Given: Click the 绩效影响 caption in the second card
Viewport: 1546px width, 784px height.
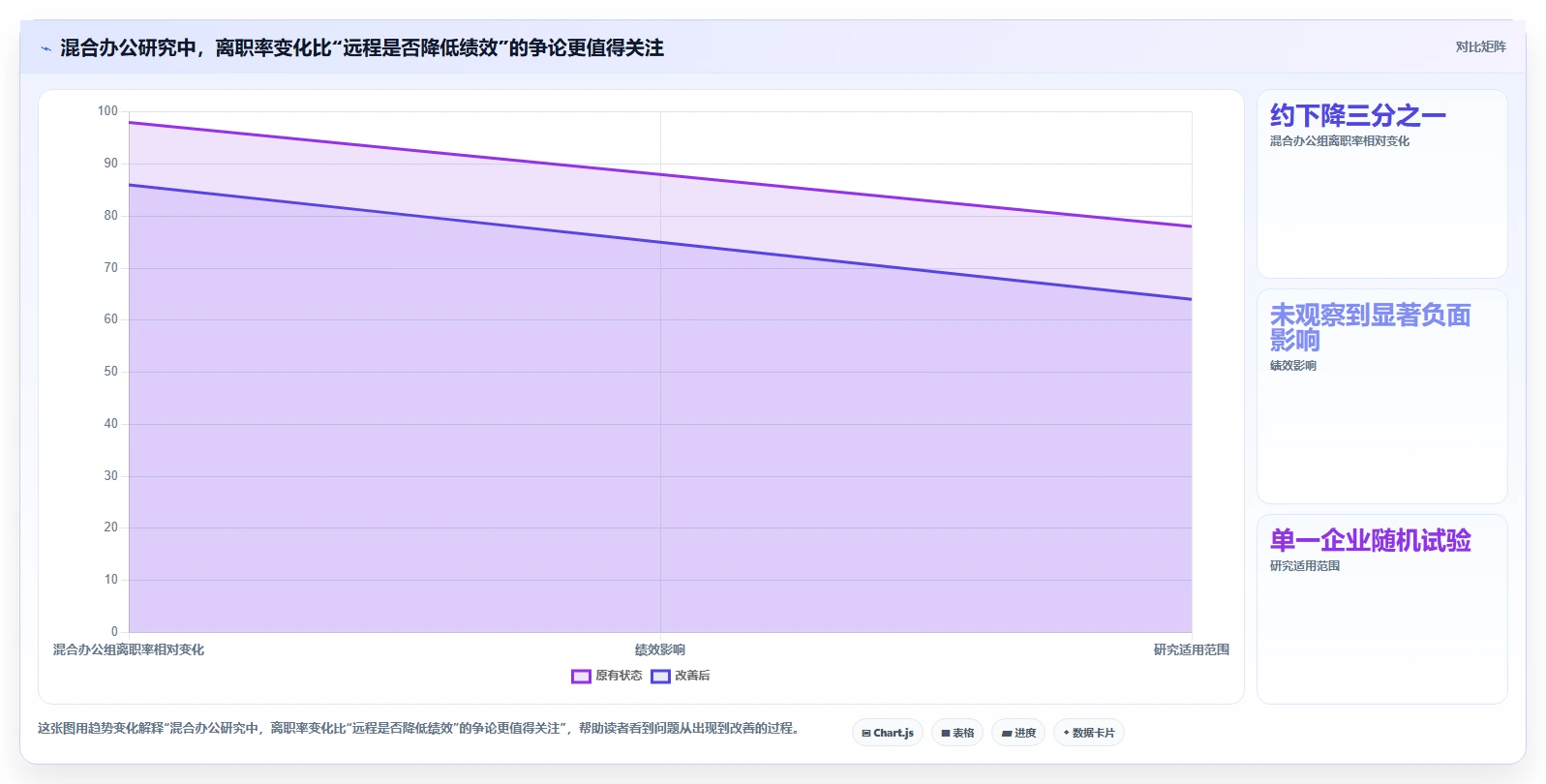Looking at the screenshot, I should coord(1292,366).
